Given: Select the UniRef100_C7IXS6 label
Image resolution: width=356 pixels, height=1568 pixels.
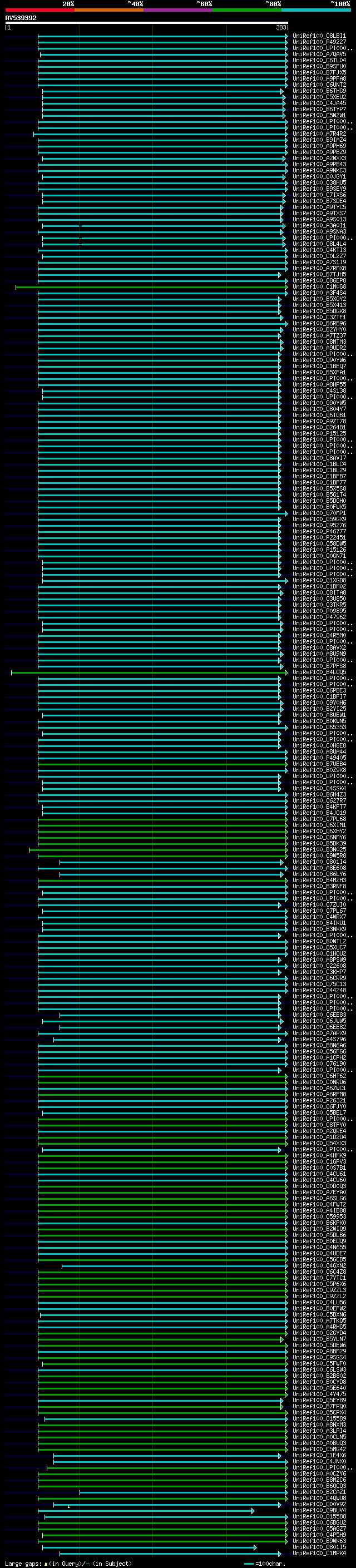Looking at the screenshot, I should pyautogui.click(x=319, y=195).
